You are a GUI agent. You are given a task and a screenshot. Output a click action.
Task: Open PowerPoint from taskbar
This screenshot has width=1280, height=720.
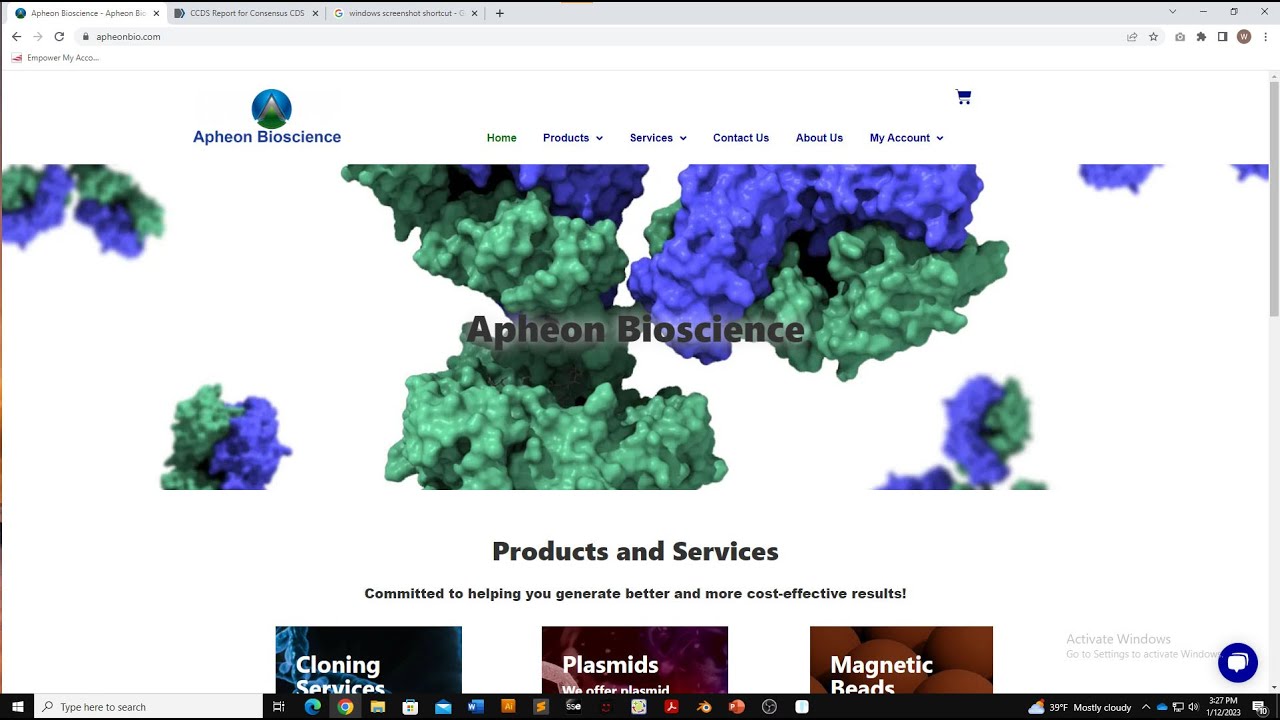pyautogui.click(x=737, y=707)
